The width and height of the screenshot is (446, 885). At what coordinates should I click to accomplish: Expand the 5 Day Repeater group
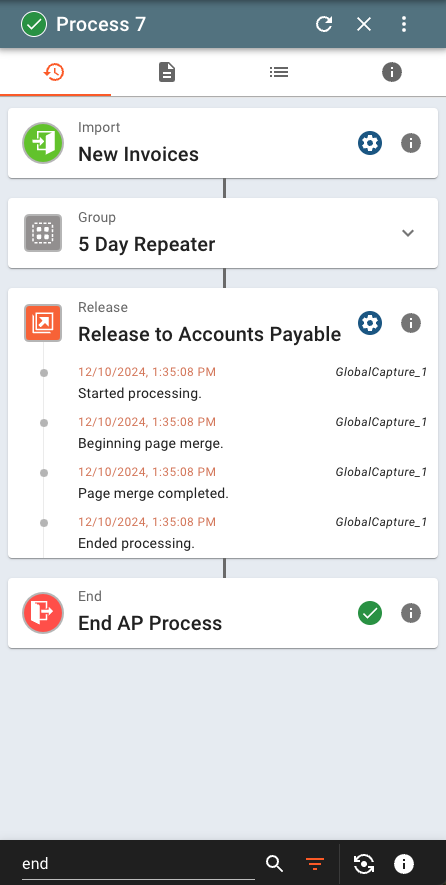[408, 233]
